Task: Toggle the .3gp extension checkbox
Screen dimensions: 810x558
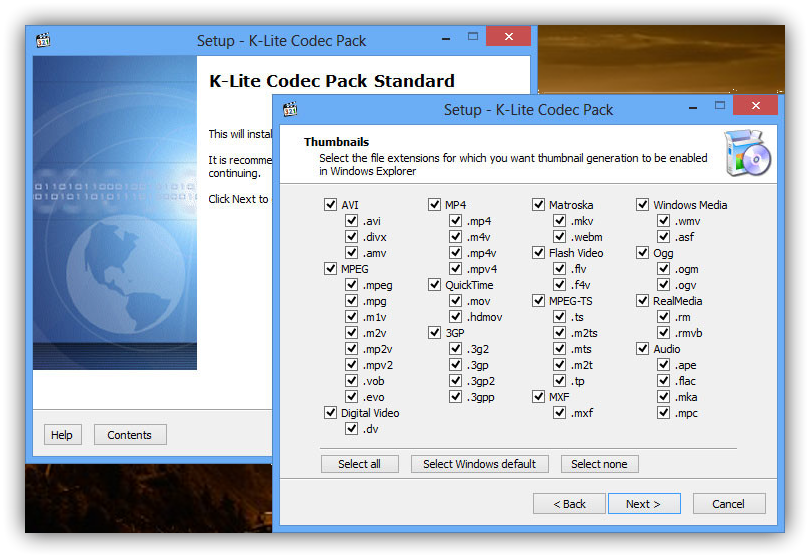Action: tap(455, 365)
